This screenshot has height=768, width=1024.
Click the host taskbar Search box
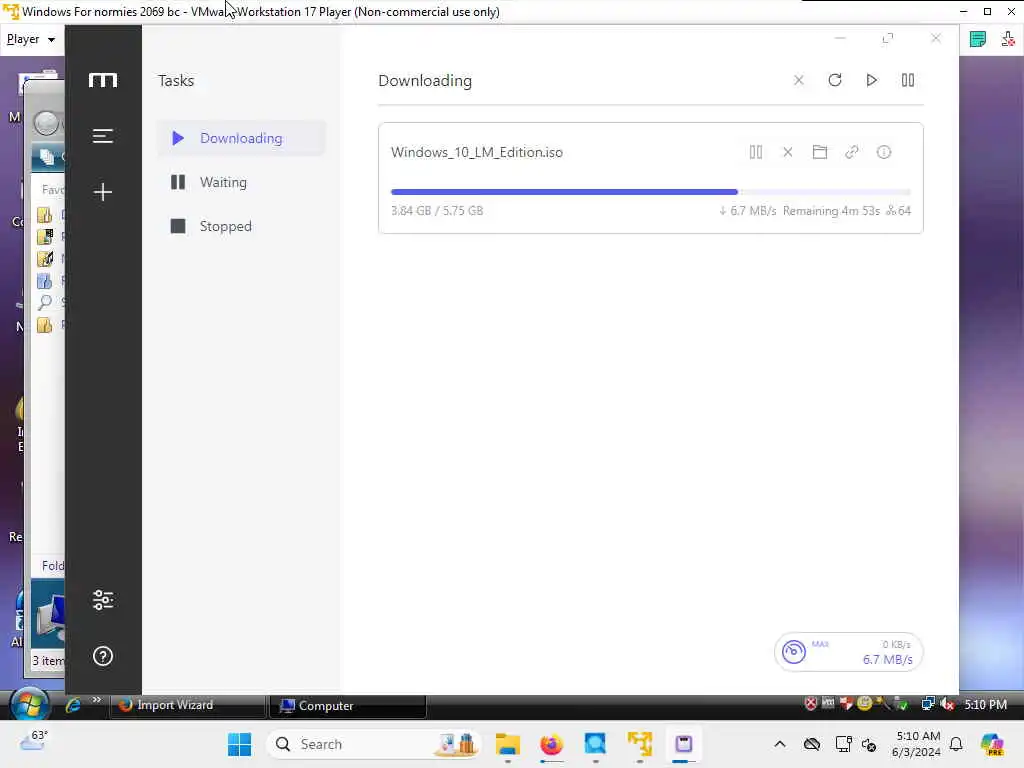click(373, 744)
